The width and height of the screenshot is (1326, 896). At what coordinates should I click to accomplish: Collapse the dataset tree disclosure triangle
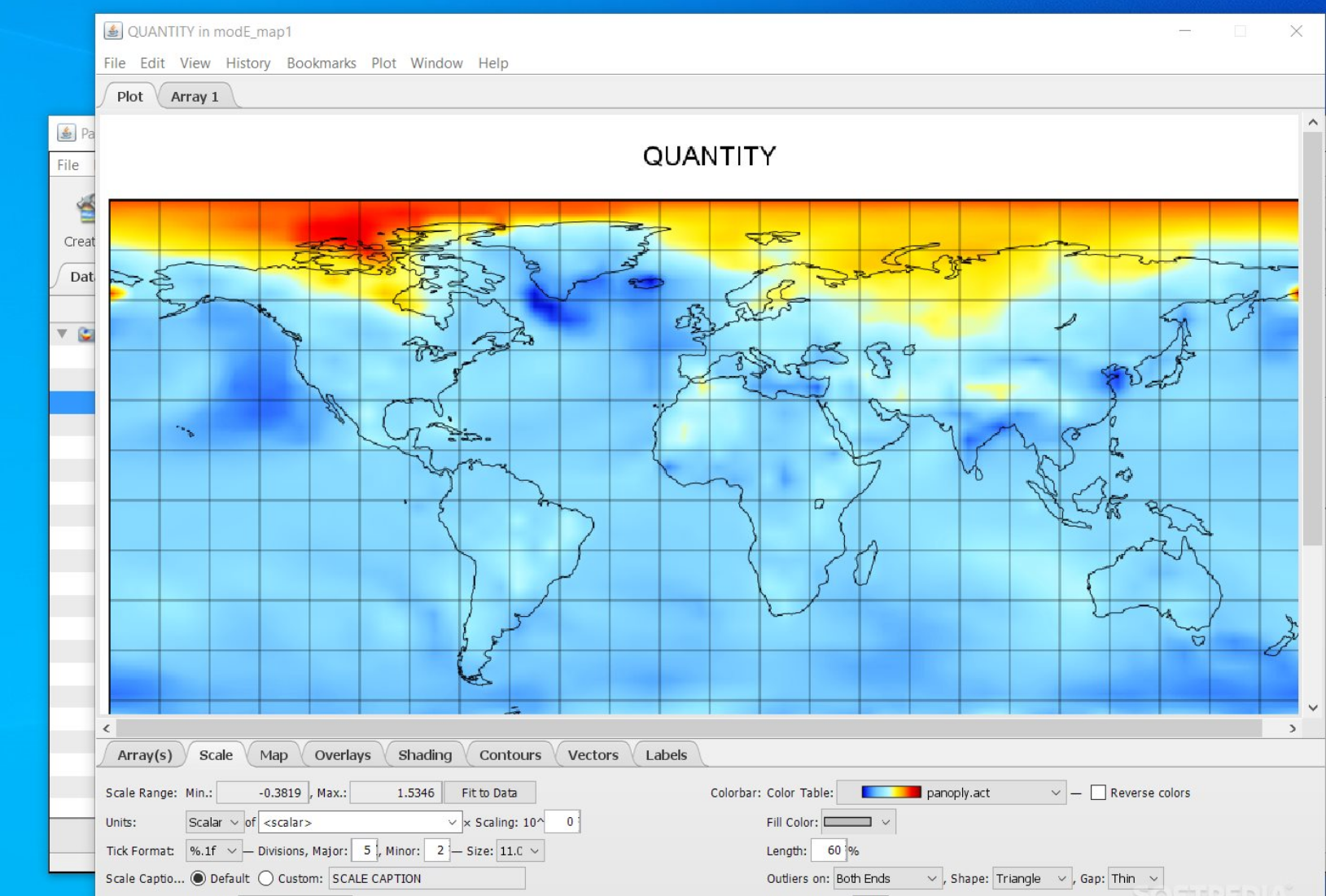(x=61, y=334)
